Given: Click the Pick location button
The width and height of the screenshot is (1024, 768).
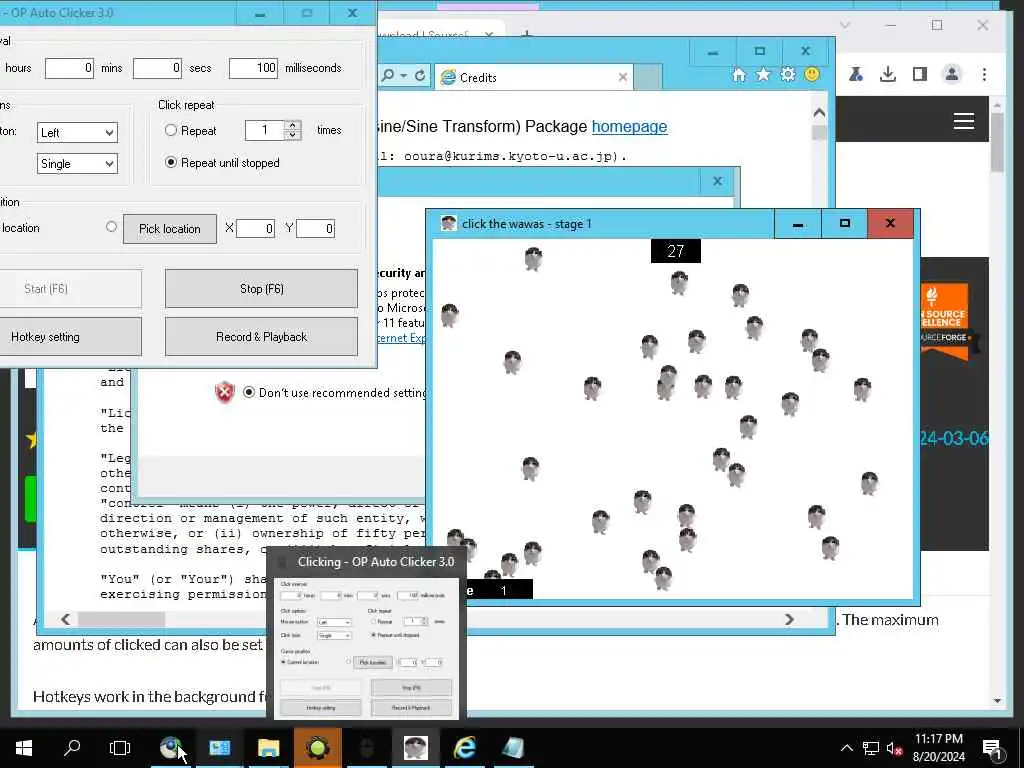Looking at the screenshot, I should click(170, 229).
